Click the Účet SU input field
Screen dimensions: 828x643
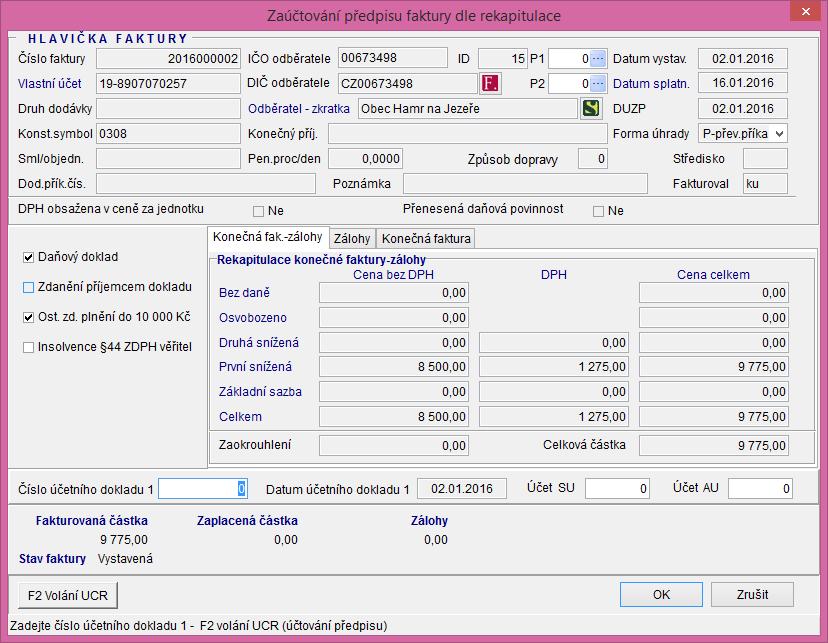pyautogui.click(x=617, y=488)
